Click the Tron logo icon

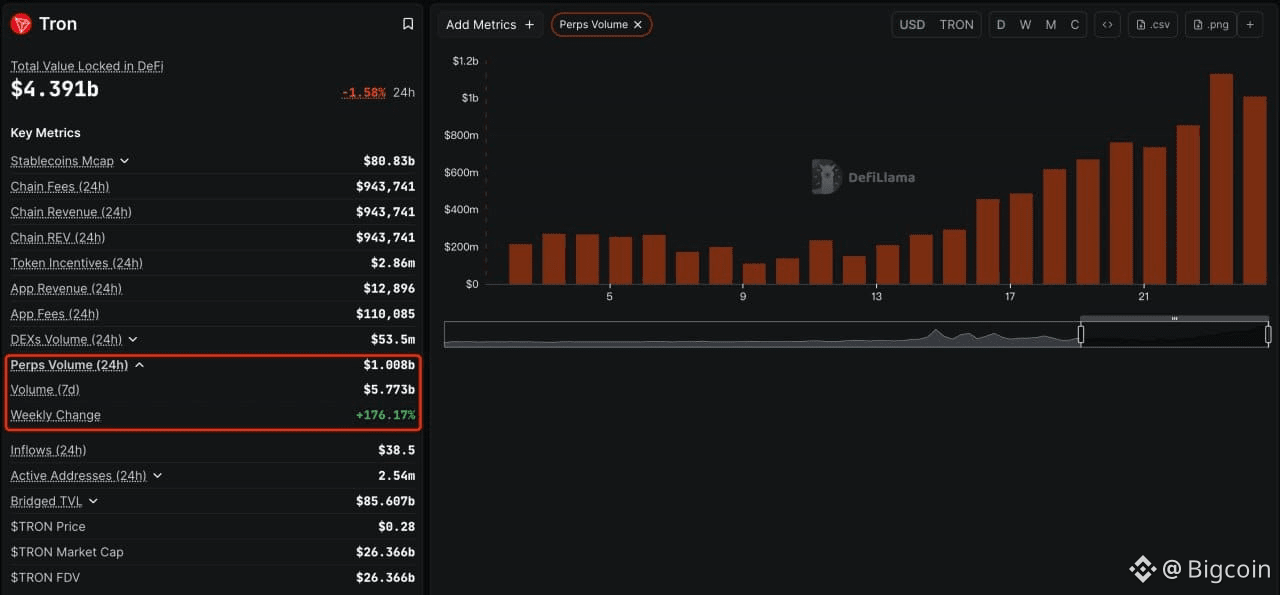tap(21, 24)
